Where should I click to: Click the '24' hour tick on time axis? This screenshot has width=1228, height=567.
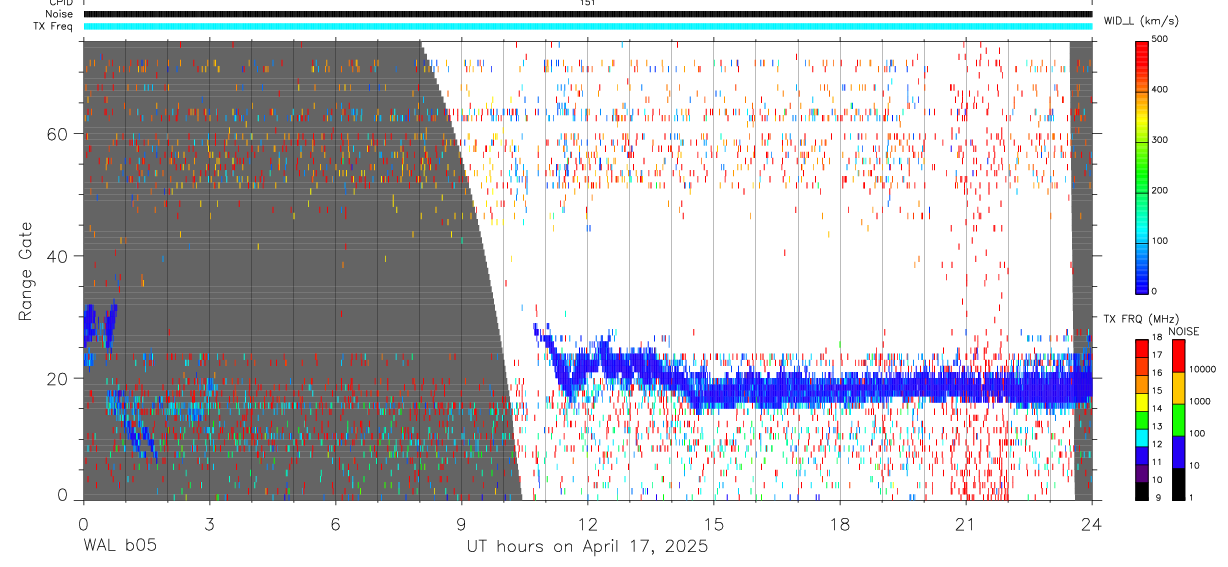(x=1091, y=523)
